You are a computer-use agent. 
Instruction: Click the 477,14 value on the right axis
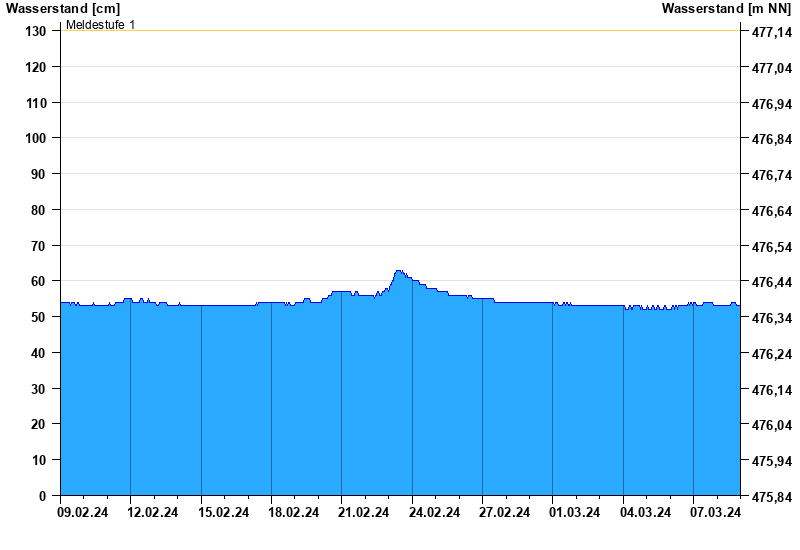point(768,32)
